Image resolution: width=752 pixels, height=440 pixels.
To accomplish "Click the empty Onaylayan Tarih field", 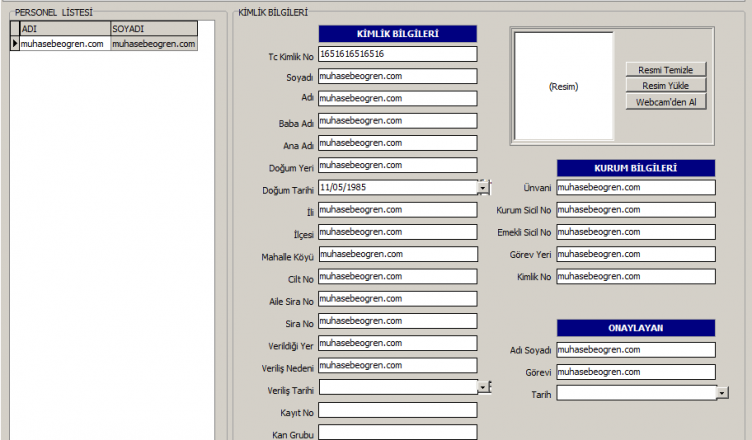I will pos(637,393).
